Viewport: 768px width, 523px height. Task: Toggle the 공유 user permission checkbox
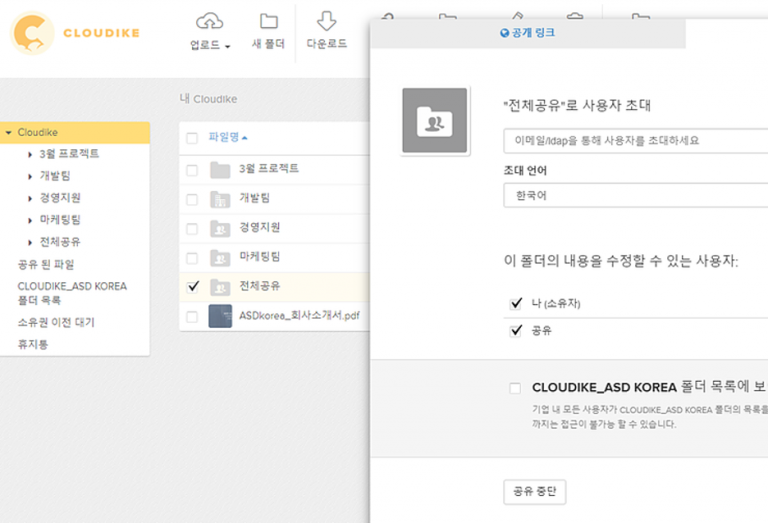tap(516, 330)
